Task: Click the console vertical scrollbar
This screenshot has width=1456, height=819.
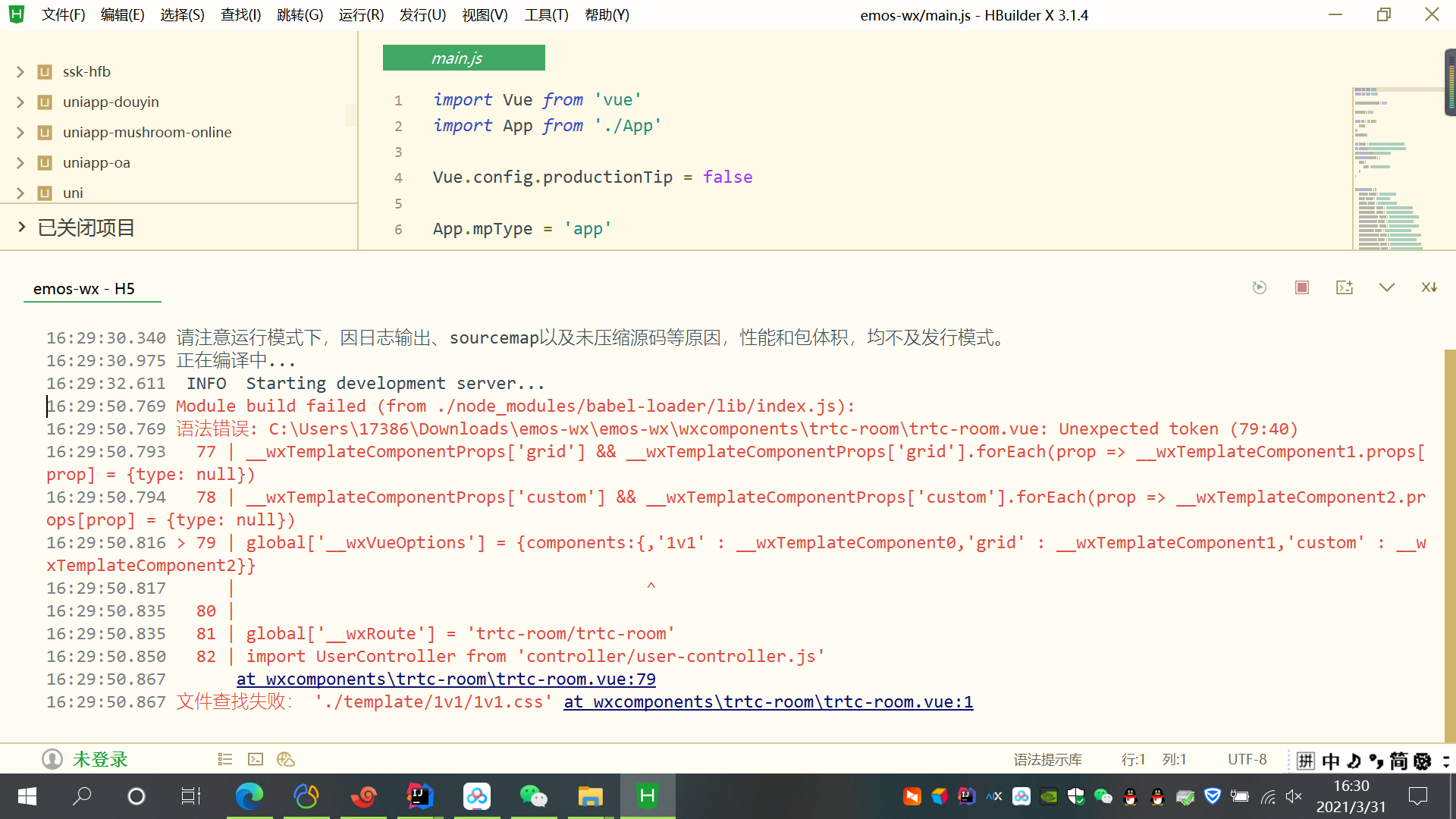Action: tap(1450, 546)
